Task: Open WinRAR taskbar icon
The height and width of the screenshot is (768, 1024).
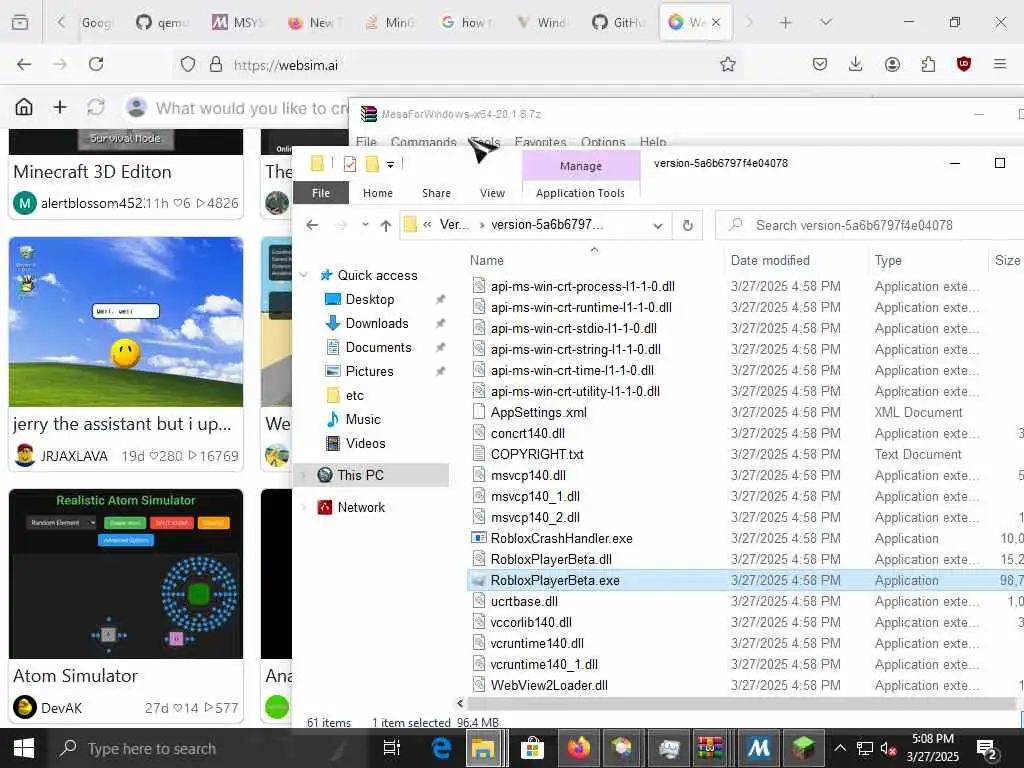Action: pyautogui.click(x=711, y=748)
